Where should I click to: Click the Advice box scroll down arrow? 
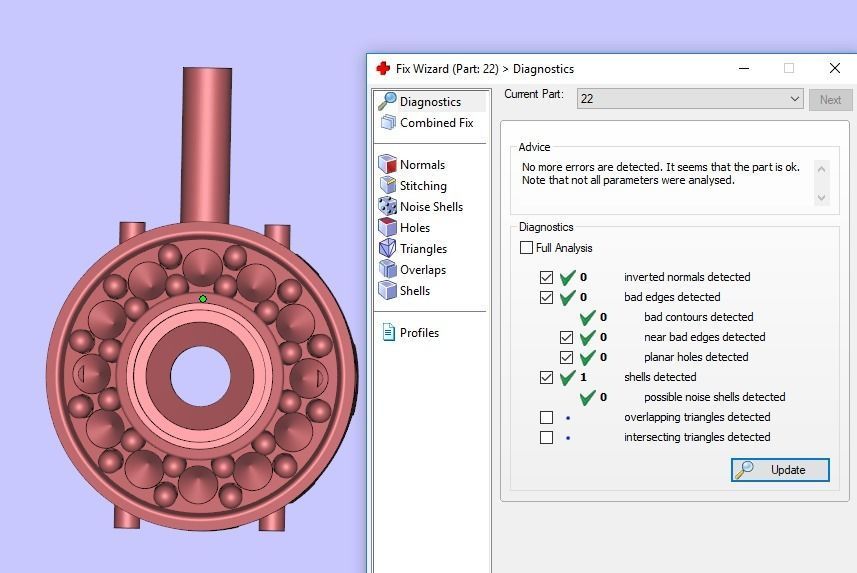point(821,197)
